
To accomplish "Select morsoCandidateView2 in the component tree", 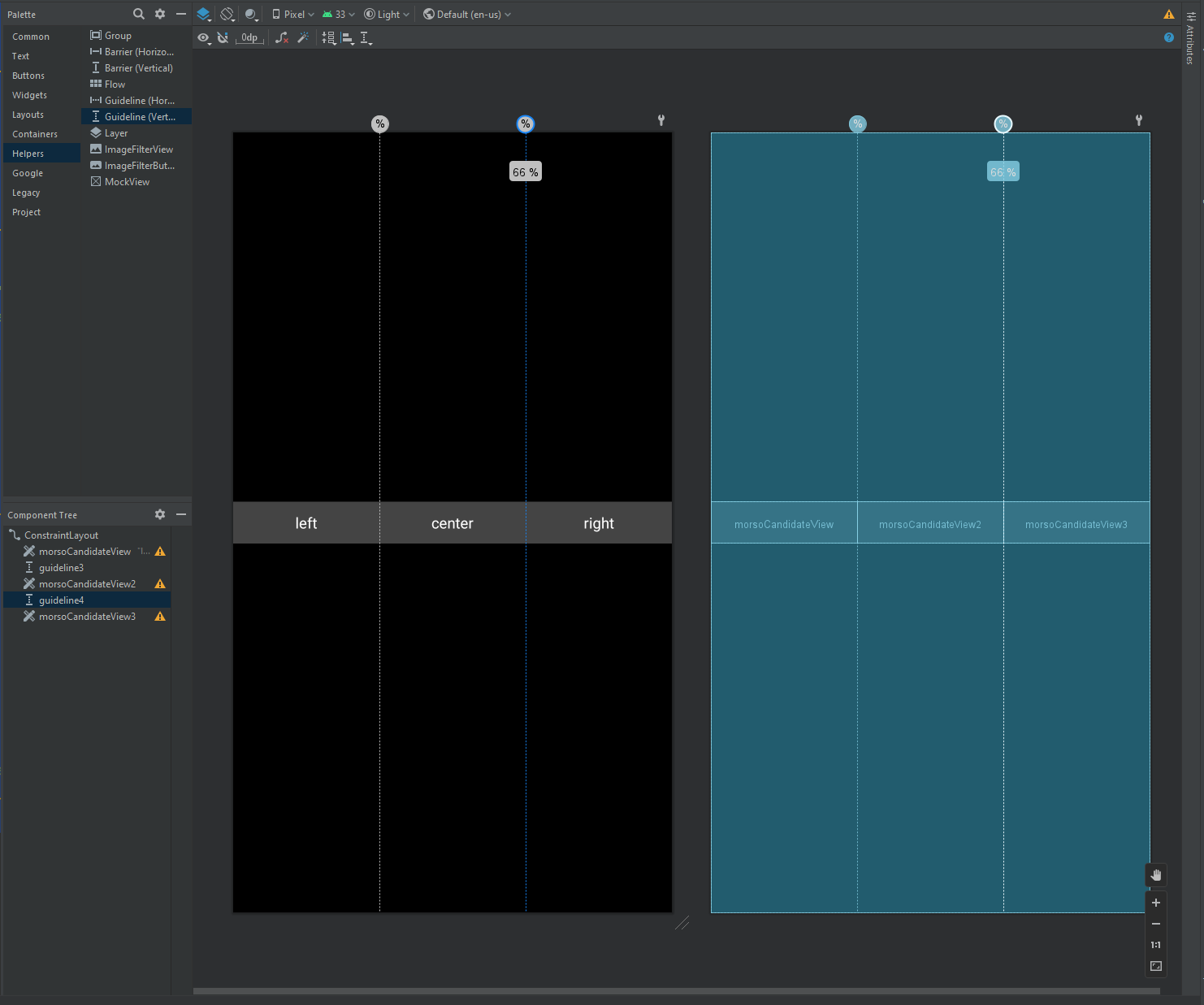I will point(87,584).
